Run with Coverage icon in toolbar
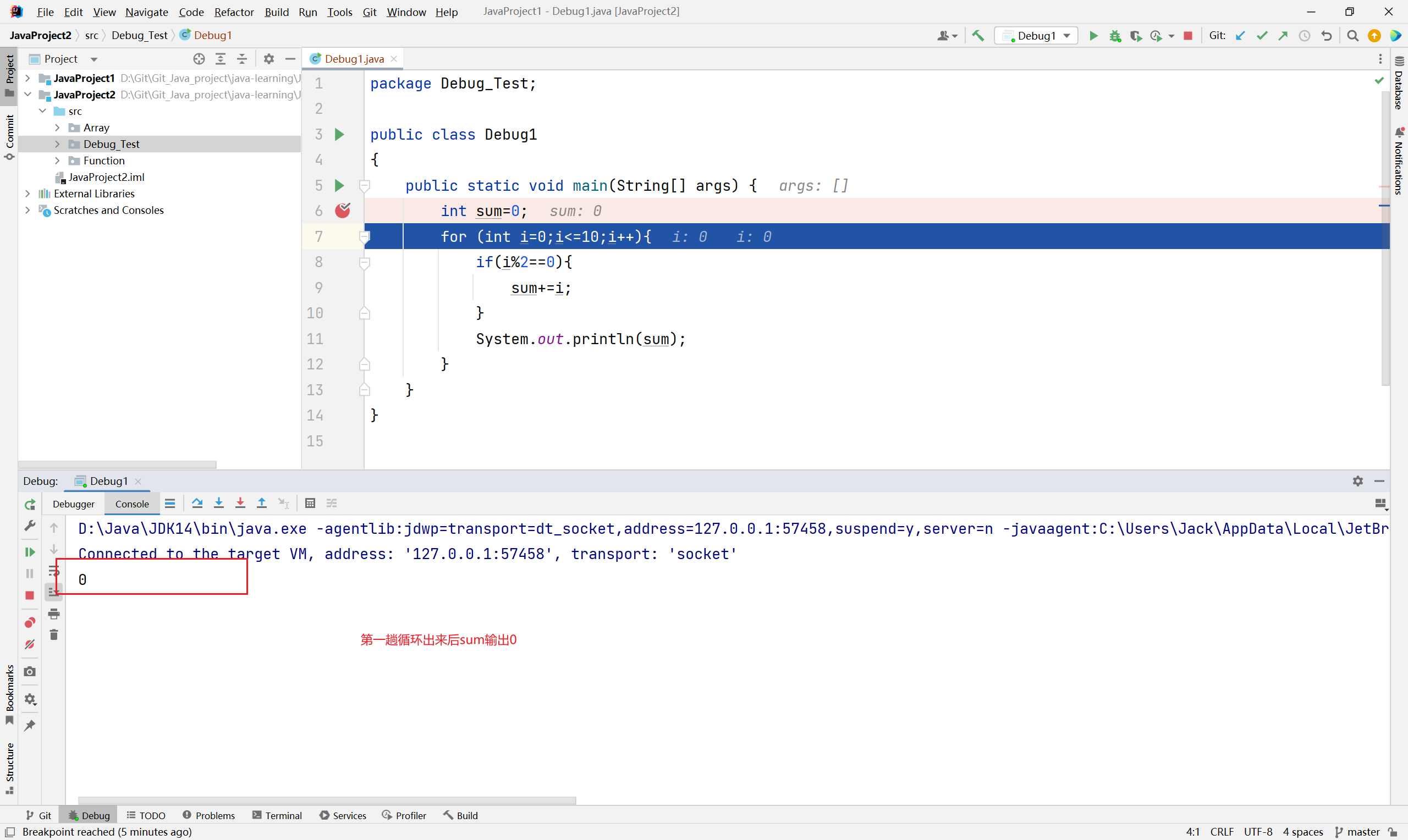Screen dimensions: 1408x840 tap(1136, 36)
